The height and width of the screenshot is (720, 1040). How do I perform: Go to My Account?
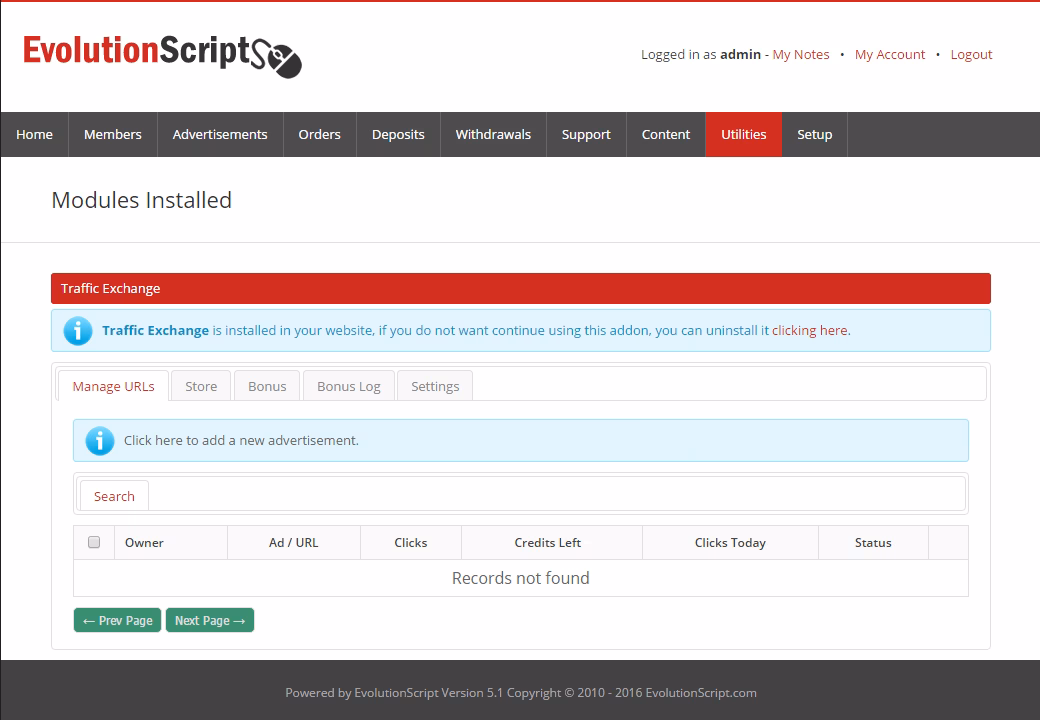pyautogui.click(x=889, y=54)
